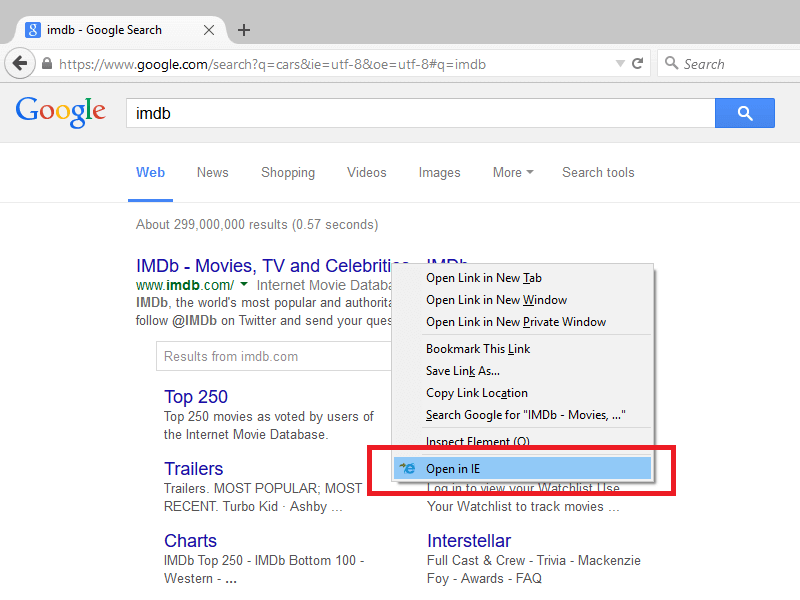800x600 pixels.
Task: Expand the More dropdown
Action: 513,172
